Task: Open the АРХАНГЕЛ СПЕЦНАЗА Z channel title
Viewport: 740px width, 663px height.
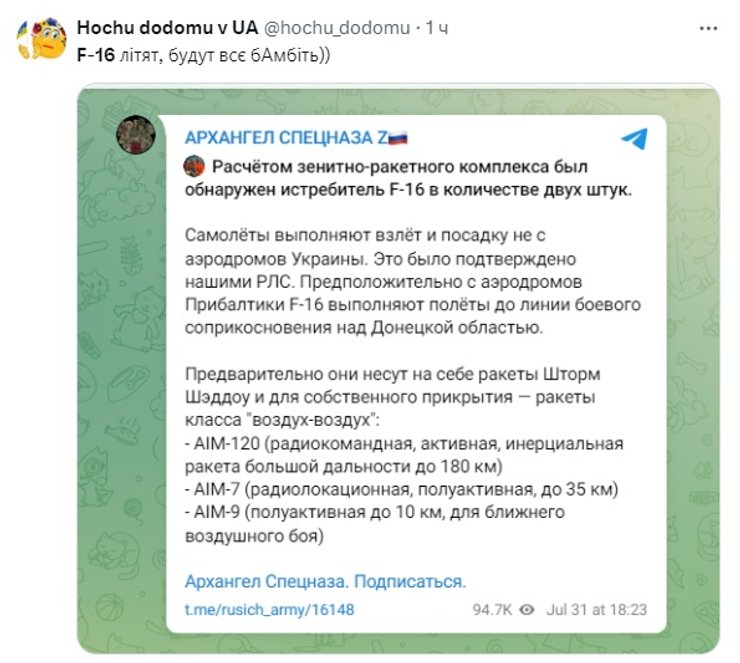Action: click(286, 138)
